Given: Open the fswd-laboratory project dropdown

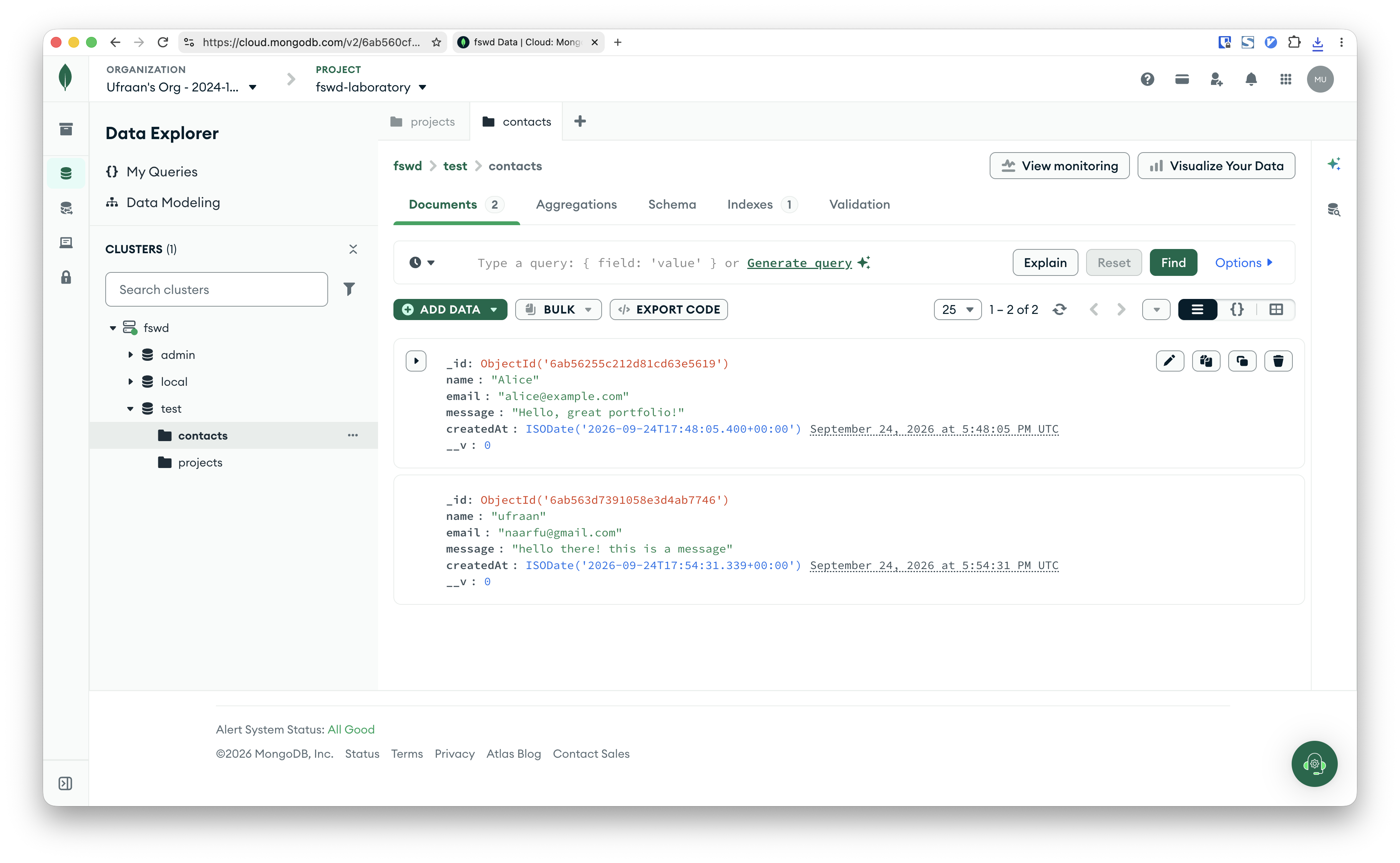Looking at the screenshot, I should pos(371,87).
